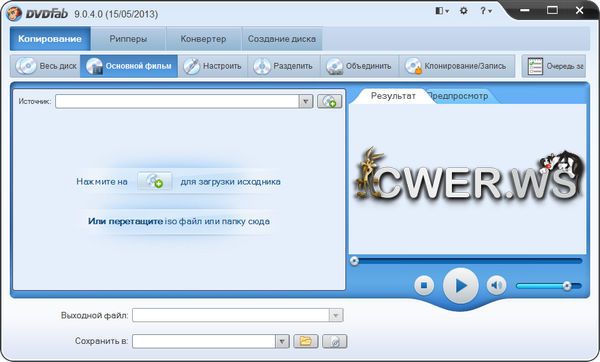The width and height of the screenshot is (600, 362).
Task: Open the Конвертер tab
Action: coord(203,39)
